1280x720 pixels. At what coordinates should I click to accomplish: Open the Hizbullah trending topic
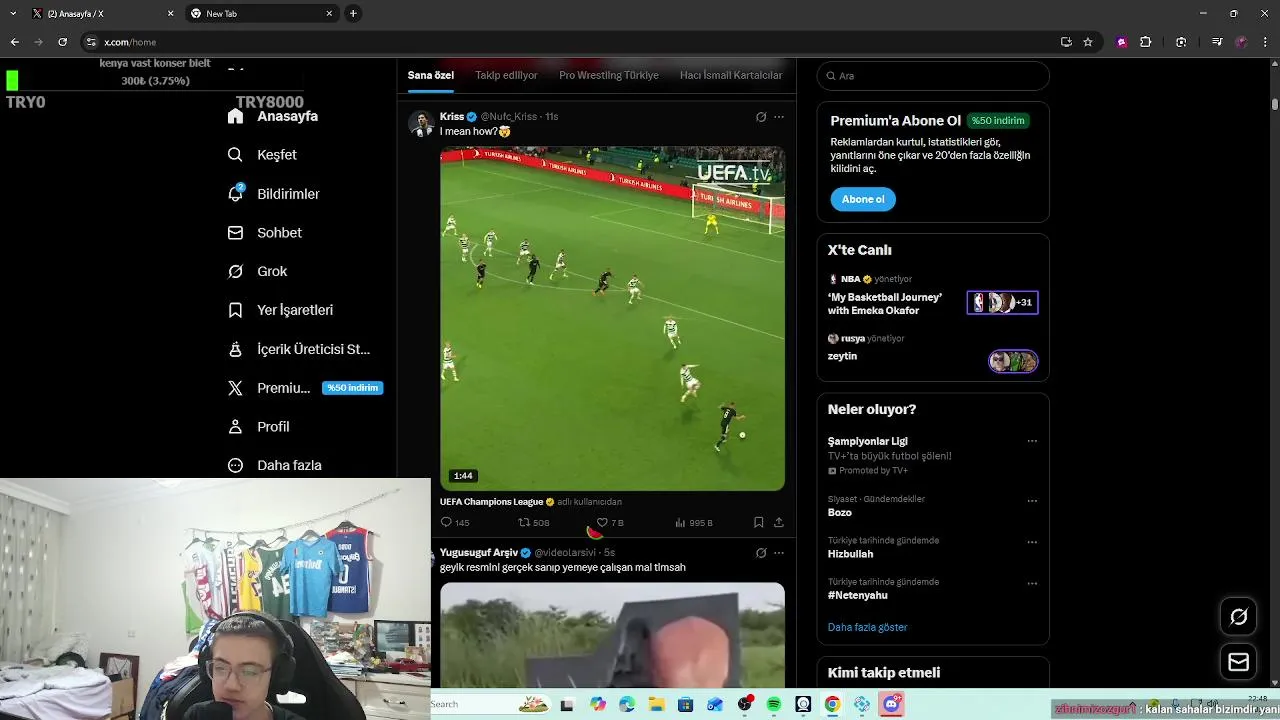850,554
